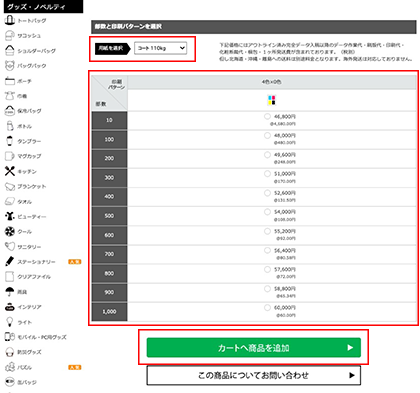Click the quantity cell 300
Screen dimensions: 420x393
coord(109,178)
